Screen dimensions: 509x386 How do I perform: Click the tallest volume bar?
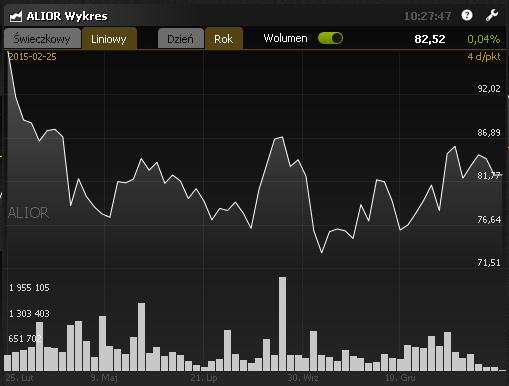[x=282, y=324]
